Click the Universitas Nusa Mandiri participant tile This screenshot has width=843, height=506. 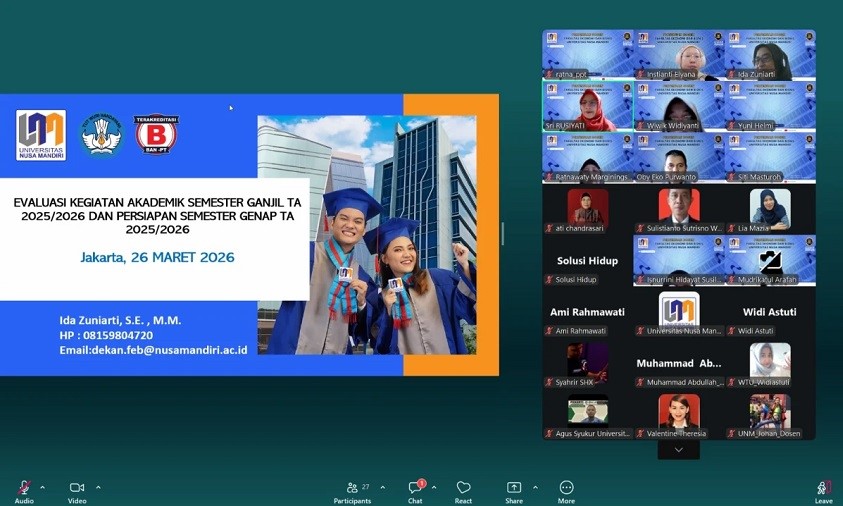point(679,312)
